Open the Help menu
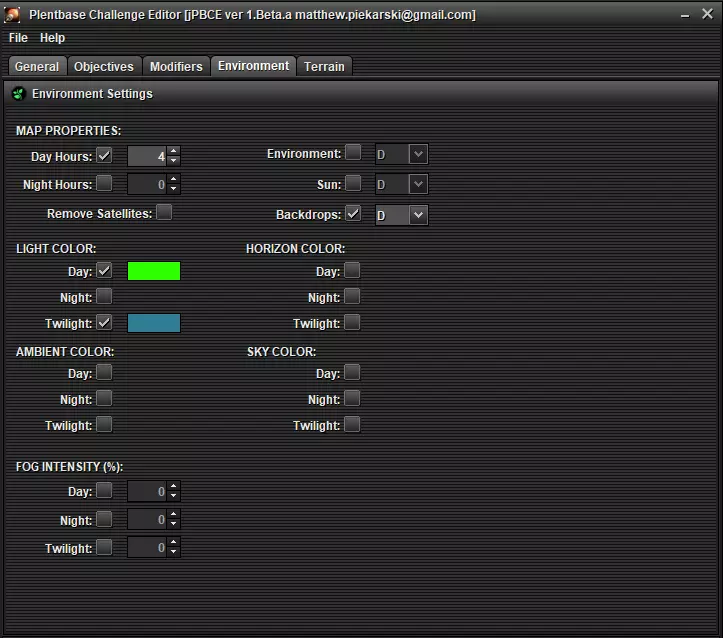723x638 pixels. [x=52, y=38]
